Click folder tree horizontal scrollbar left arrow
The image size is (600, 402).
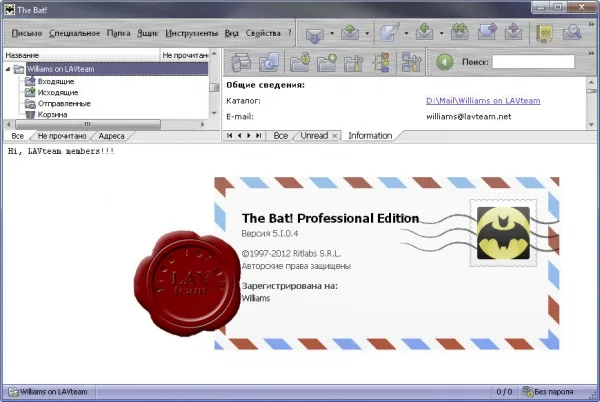point(9,124)
